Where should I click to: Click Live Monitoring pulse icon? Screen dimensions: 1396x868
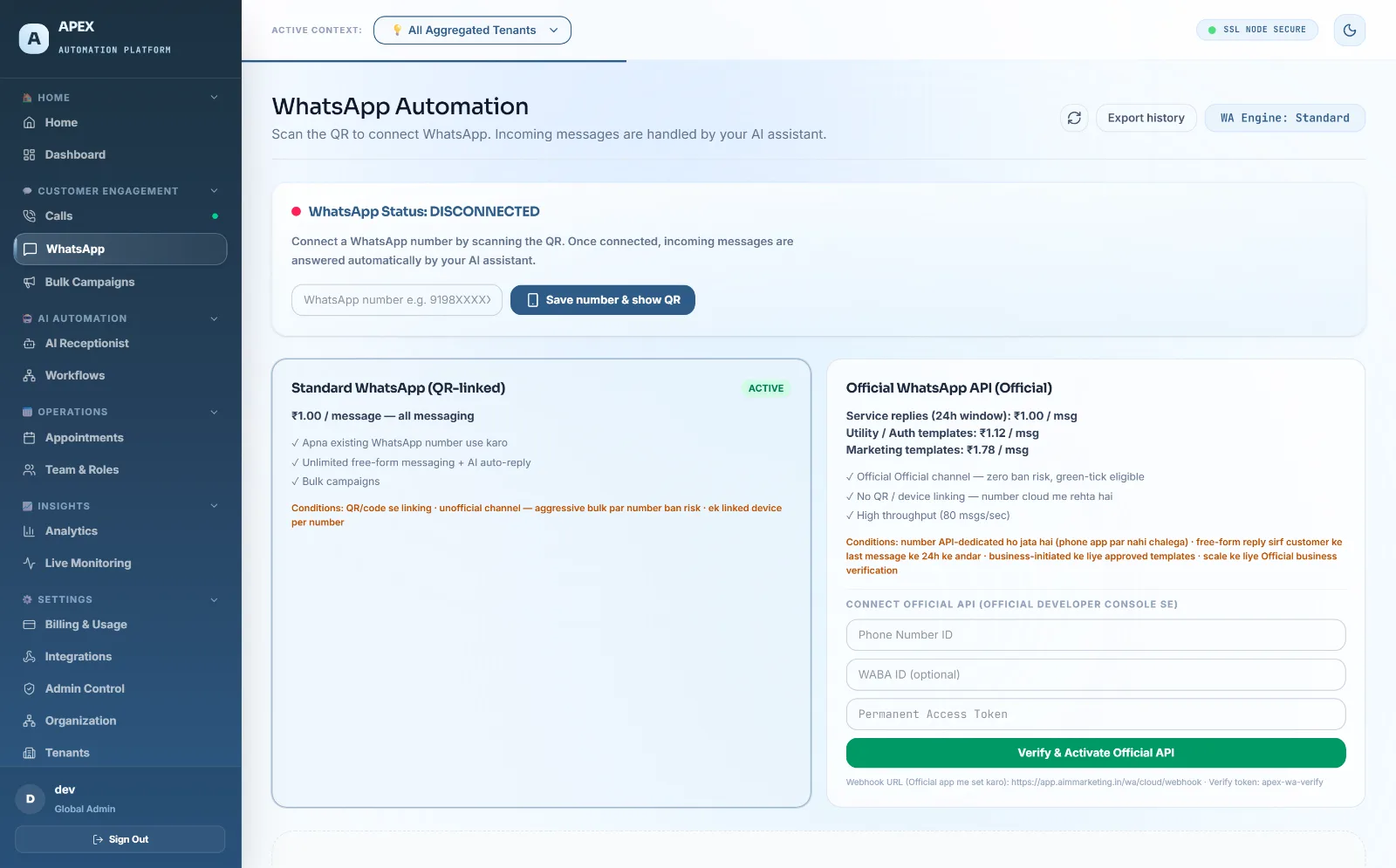coord(29,564)
